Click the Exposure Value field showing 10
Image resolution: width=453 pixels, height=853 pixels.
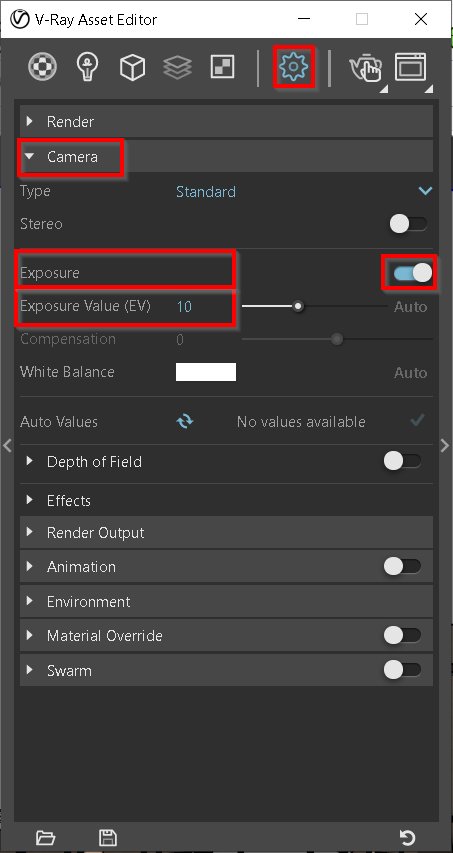point(184,307)
